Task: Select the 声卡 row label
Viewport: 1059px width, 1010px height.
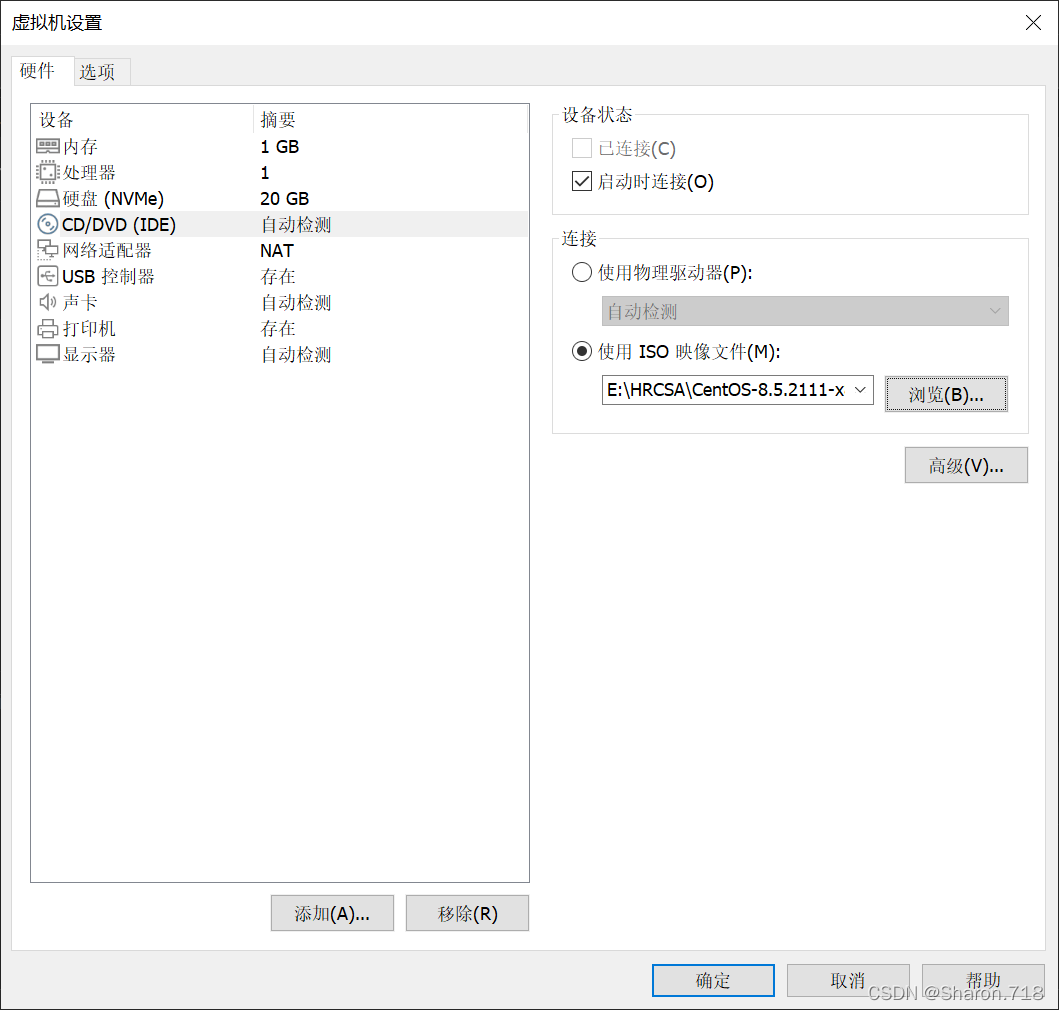Action: tap(80, 302)
